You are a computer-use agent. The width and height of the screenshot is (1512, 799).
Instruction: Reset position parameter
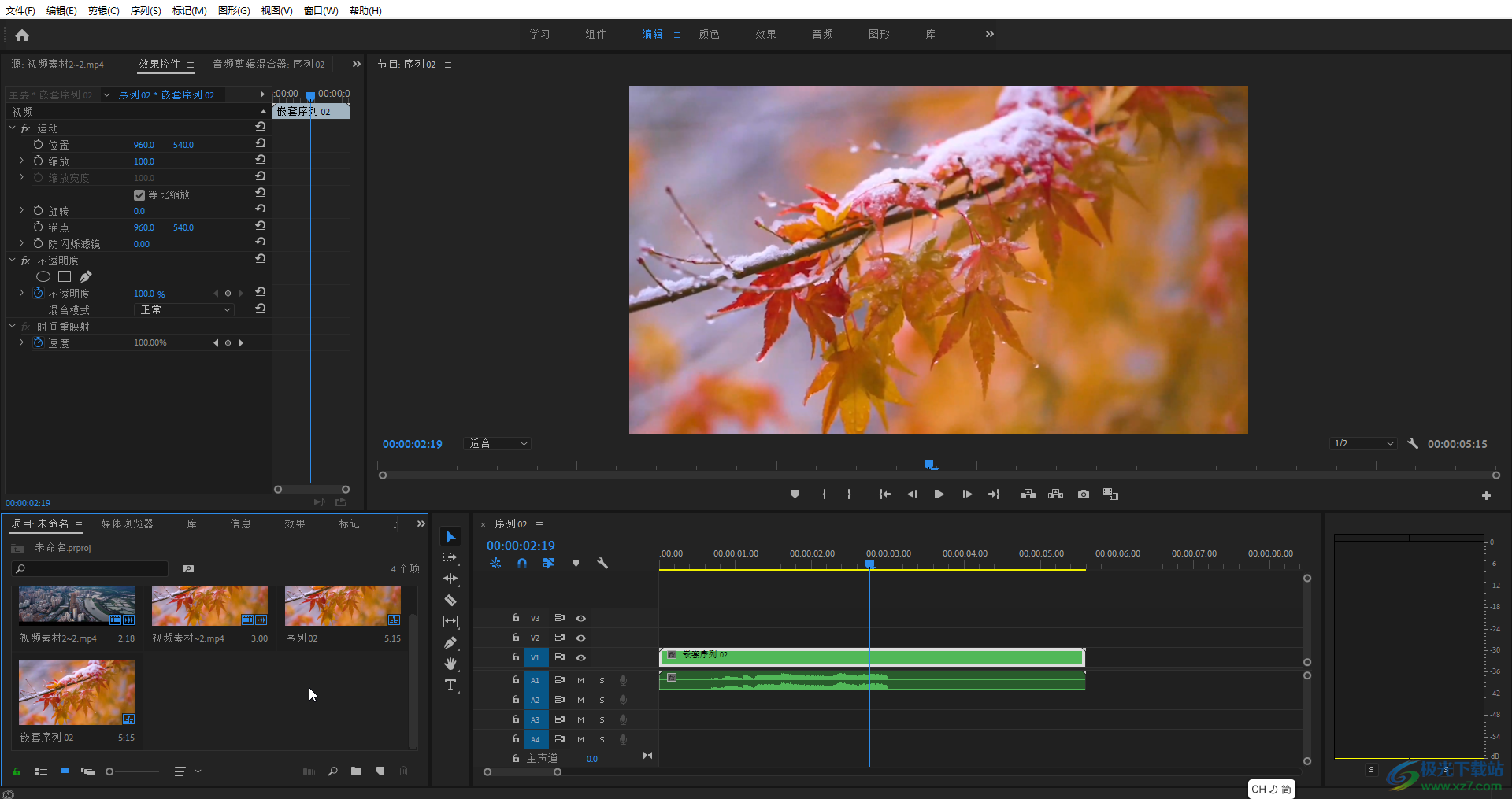(261, 144)
